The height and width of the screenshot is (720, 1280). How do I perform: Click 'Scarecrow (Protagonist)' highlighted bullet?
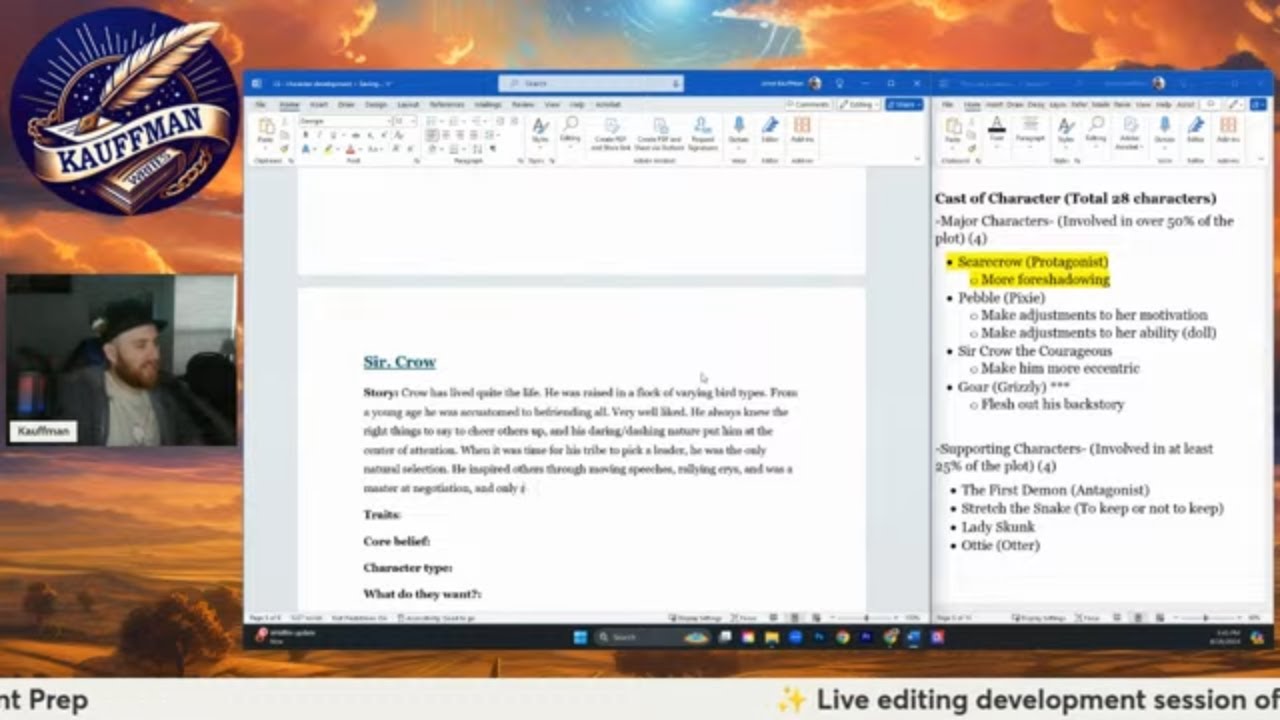click(1033, 262)
